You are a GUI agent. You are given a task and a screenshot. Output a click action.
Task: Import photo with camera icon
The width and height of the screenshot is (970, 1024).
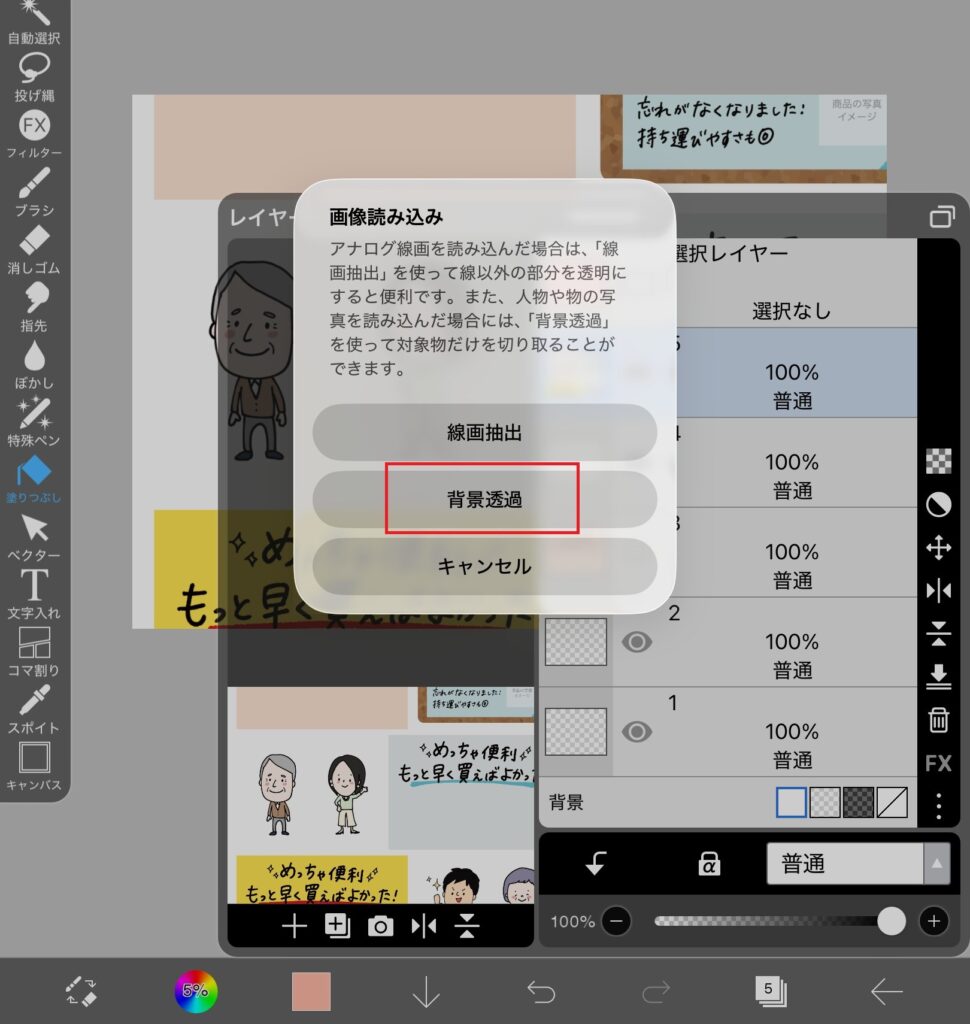click(380, 927)
